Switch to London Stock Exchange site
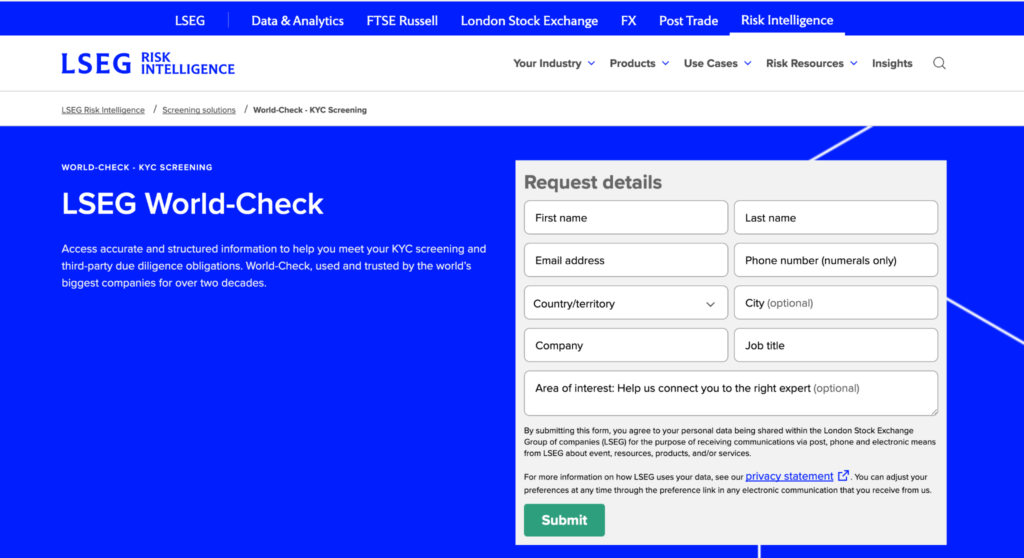 tap(529, 21)
